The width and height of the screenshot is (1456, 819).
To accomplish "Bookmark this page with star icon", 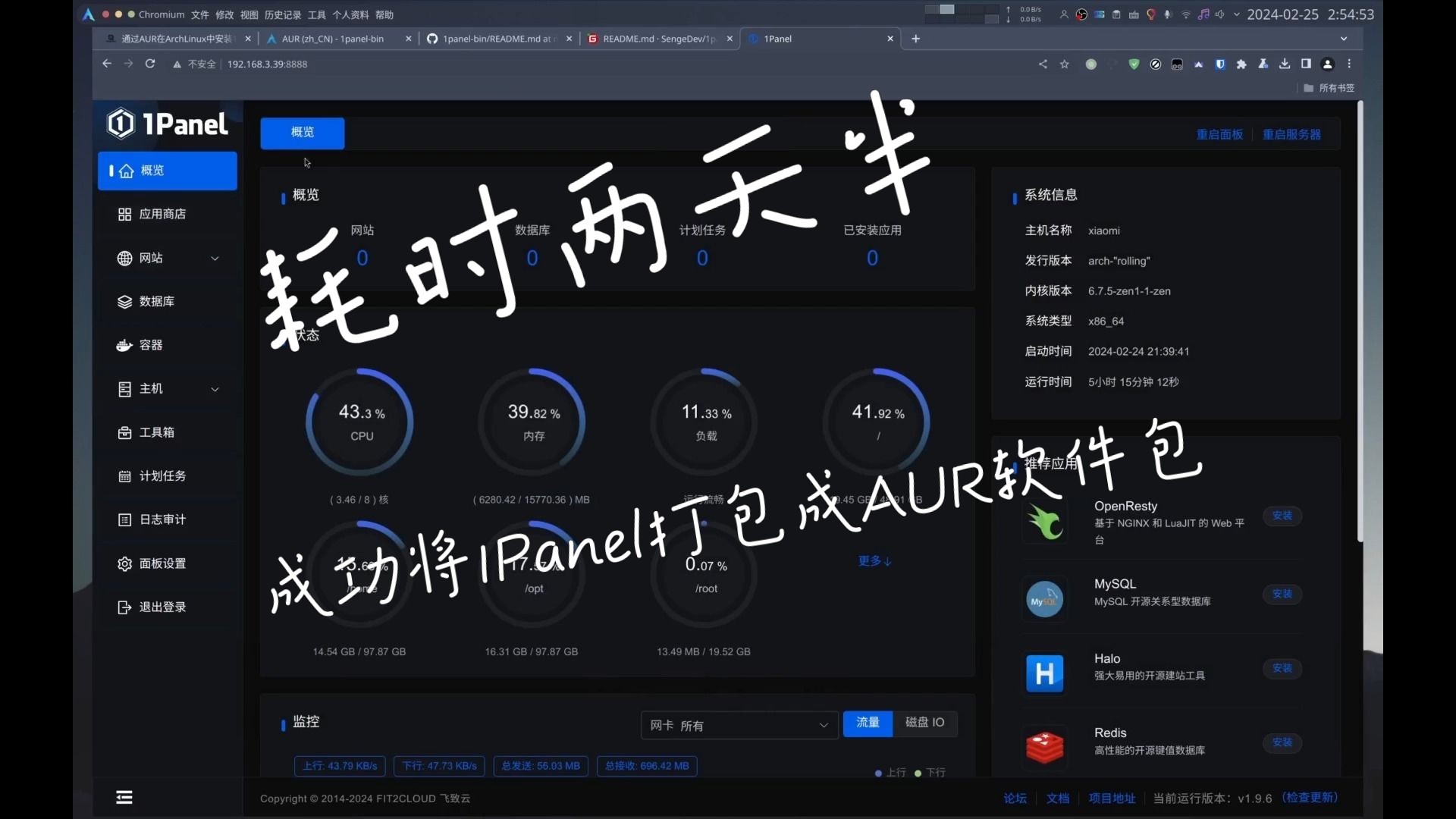I will pyautogui.click(x=1065, y=64).
